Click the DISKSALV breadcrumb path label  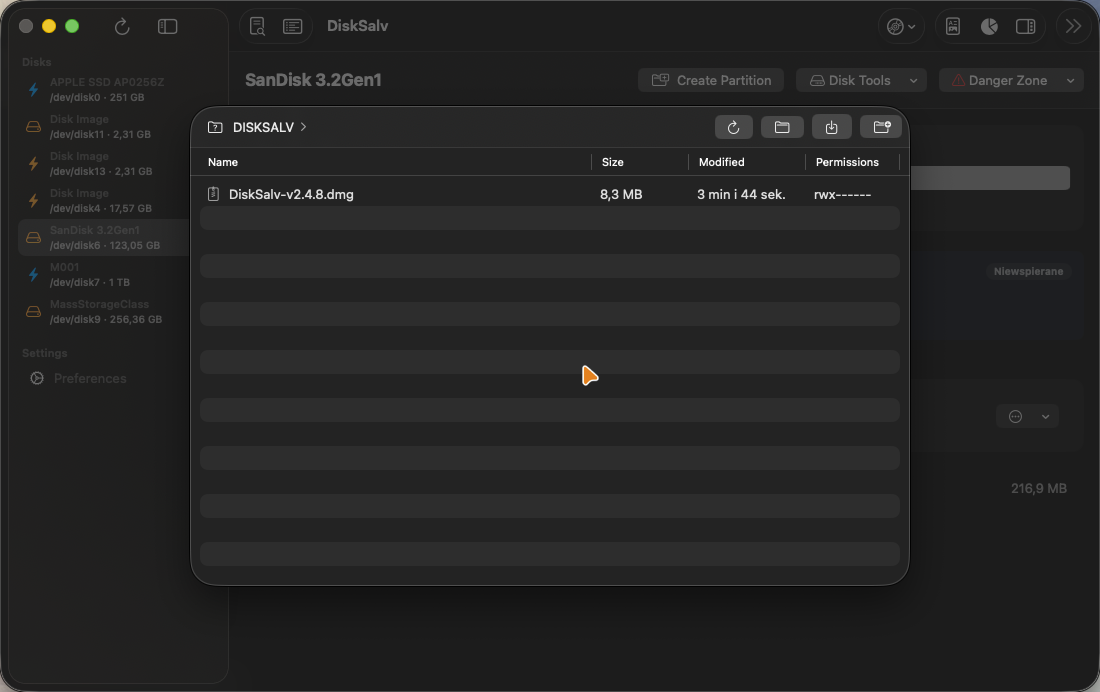point(263,127)
